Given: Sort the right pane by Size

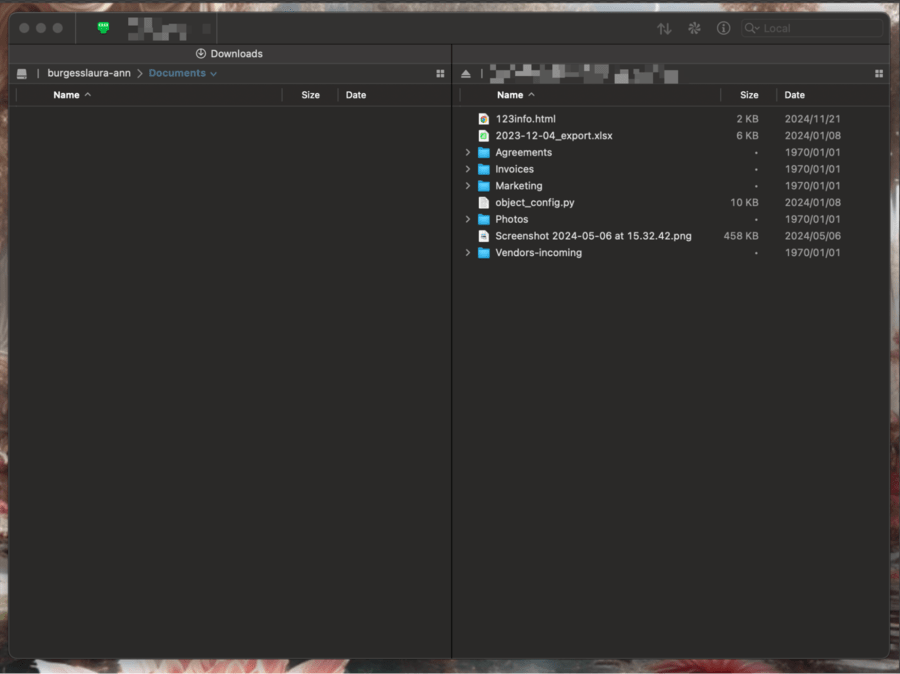Looking at the screenshot, I should coord(748,94).
